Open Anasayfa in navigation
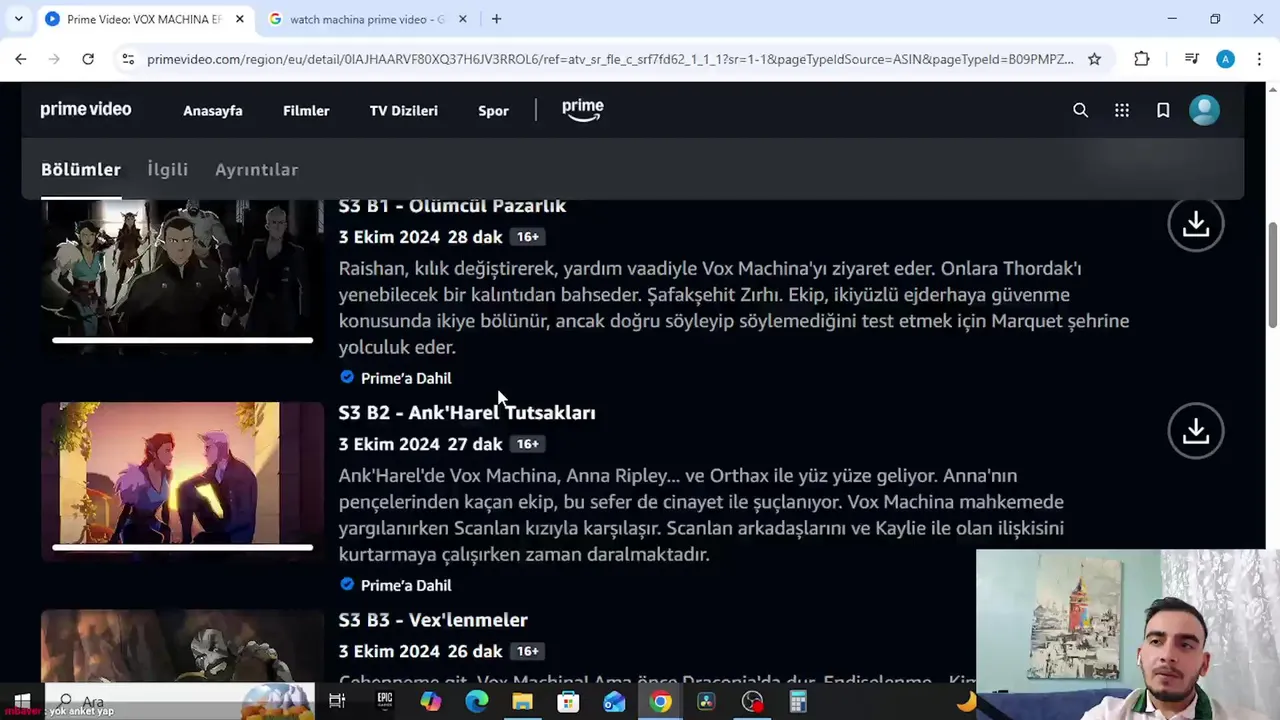The width and height of the screenshot is (1280, 720). [x=213, y=111]
